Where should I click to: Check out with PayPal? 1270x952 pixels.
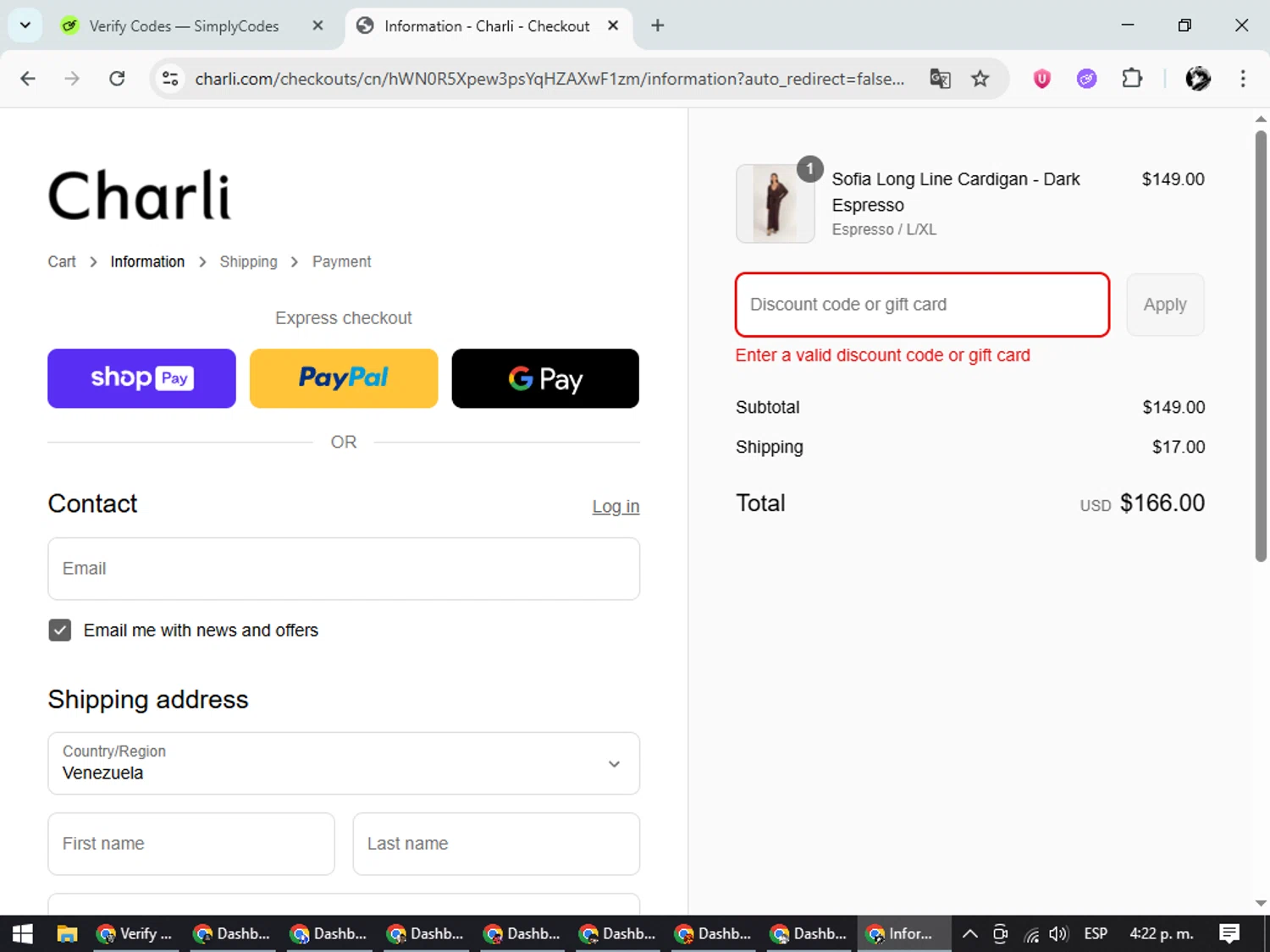pos(344,378)
